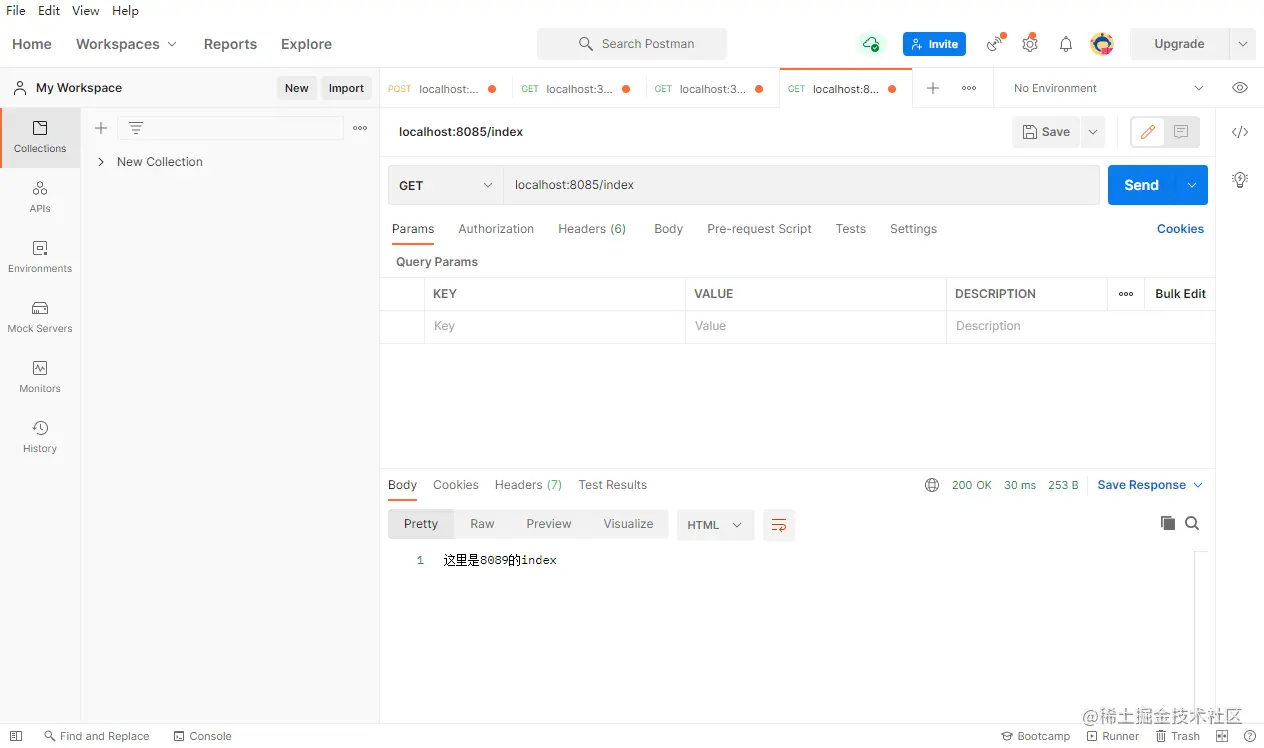Open the Send button dropdown arrow

pos(1192,185)
